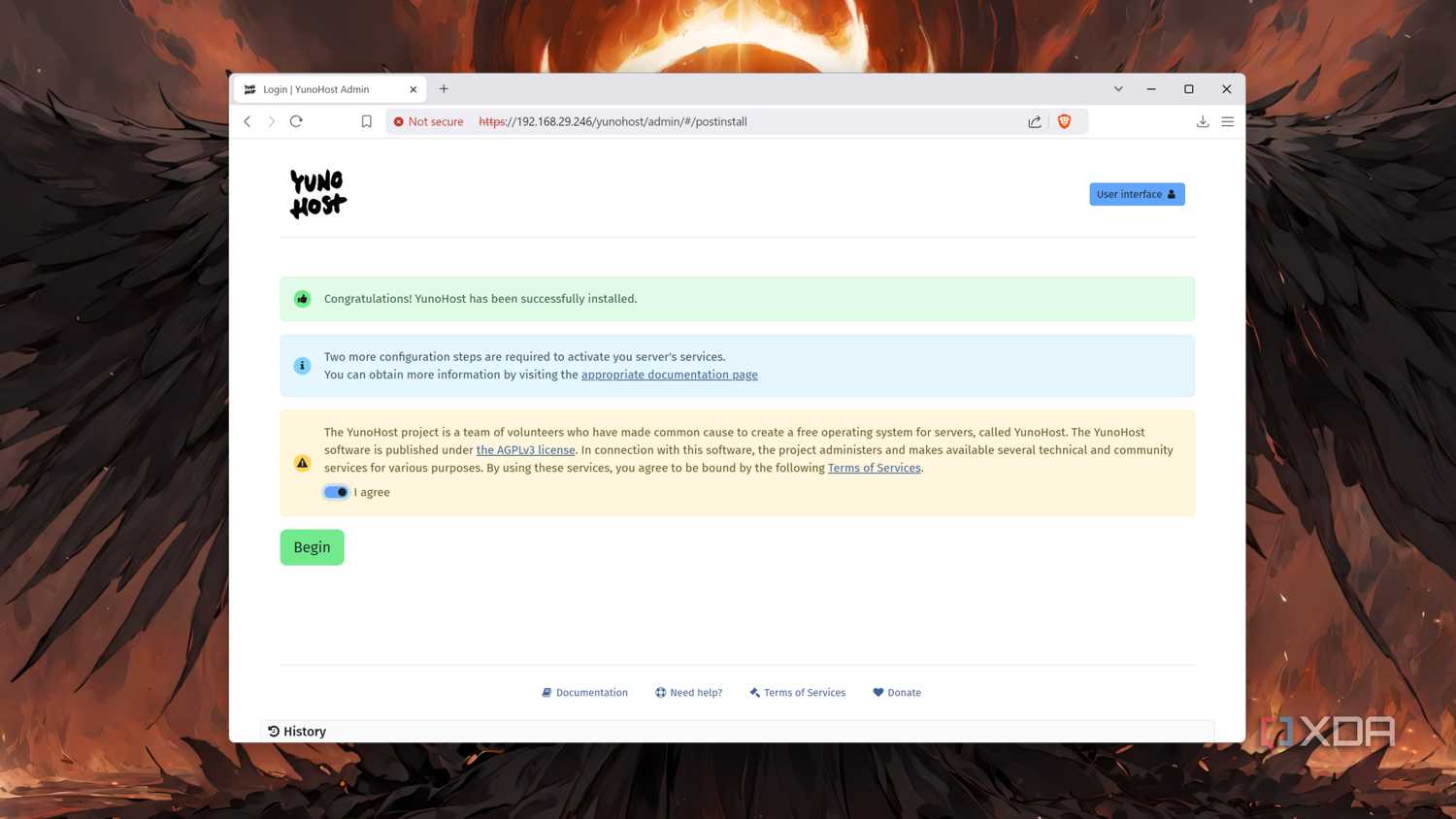Open the User interface button
Viewport: 1456px width, 819px height.
click(1137, 194)
